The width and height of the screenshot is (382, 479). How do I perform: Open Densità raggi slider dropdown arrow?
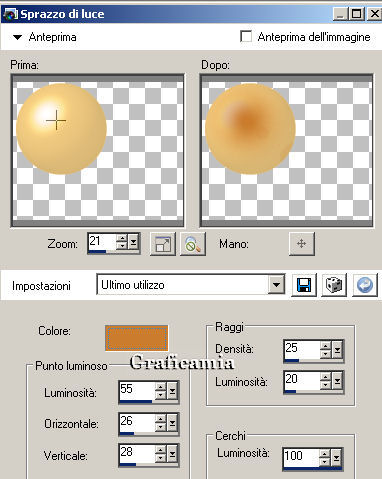337,350
